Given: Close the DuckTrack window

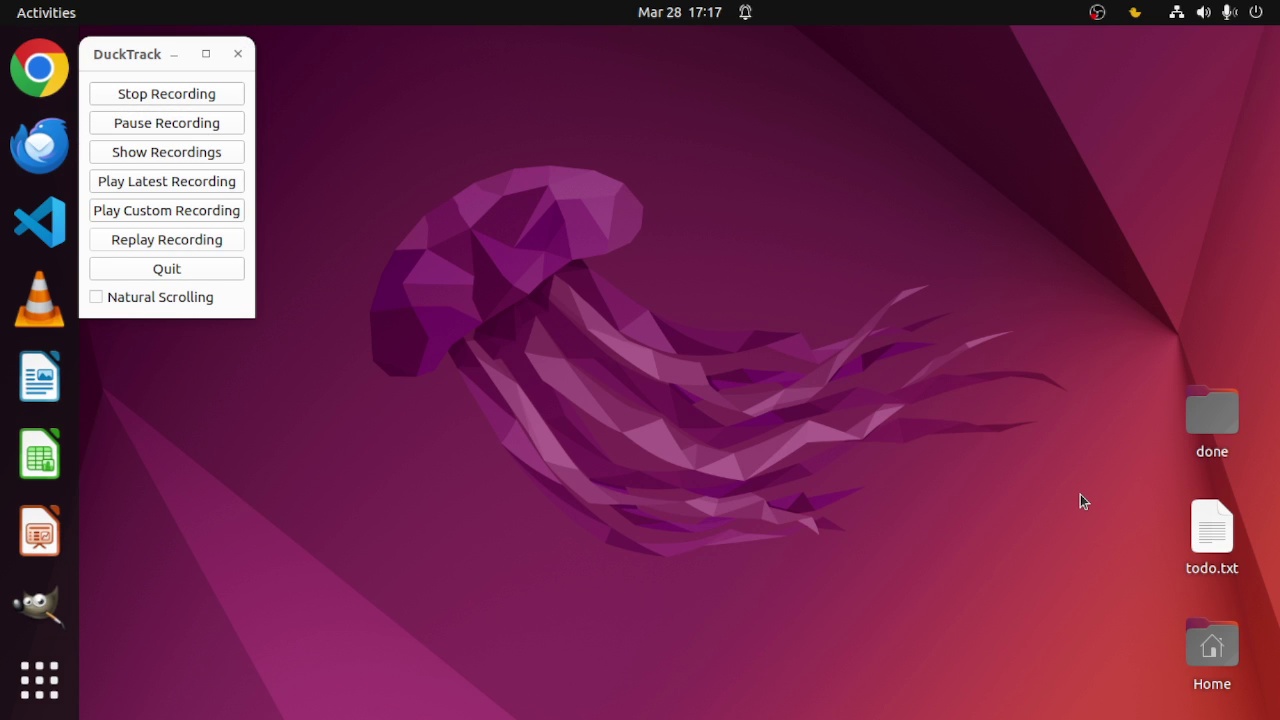Looking at the screenshot, I should coord(238,54).
